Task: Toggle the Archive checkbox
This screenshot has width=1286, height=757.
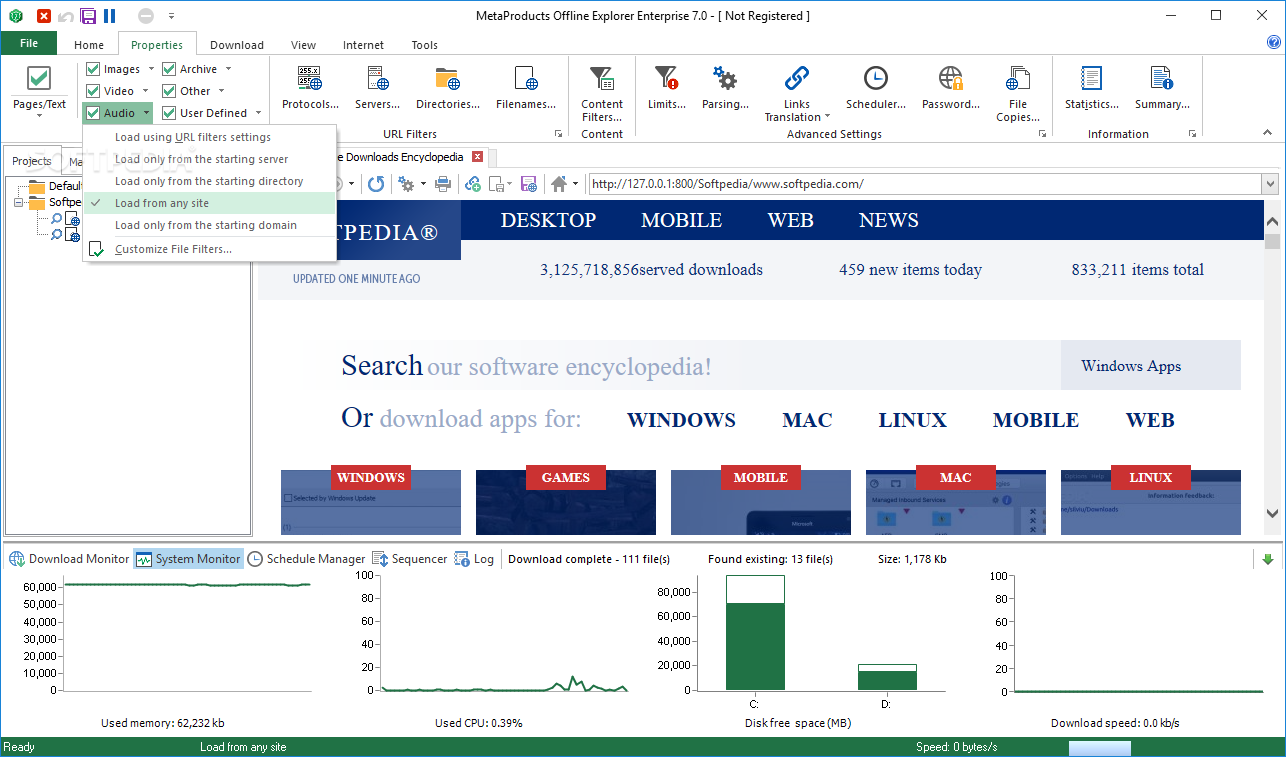Action: pos(169,69)
